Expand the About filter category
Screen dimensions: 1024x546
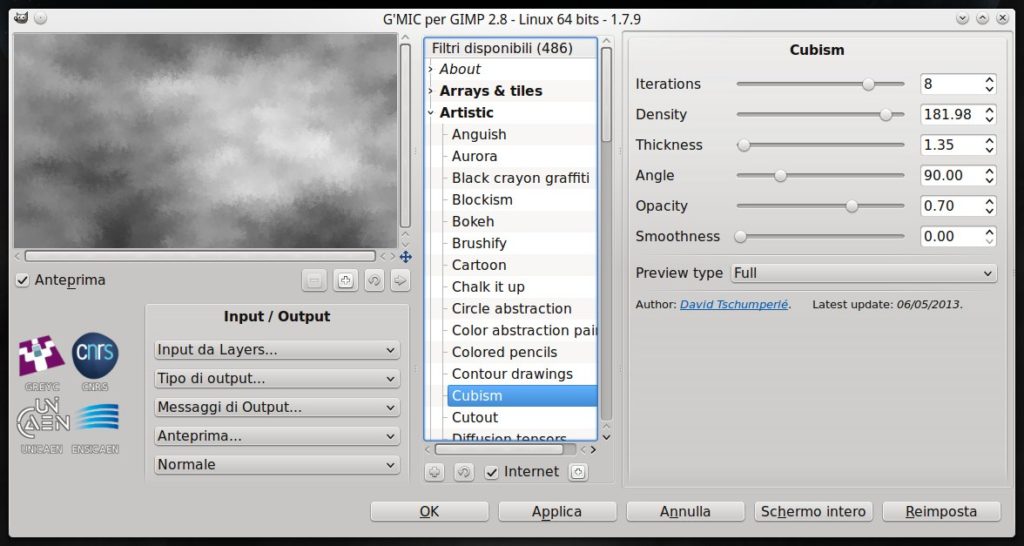pyautogui.click(x=430, y=69)
